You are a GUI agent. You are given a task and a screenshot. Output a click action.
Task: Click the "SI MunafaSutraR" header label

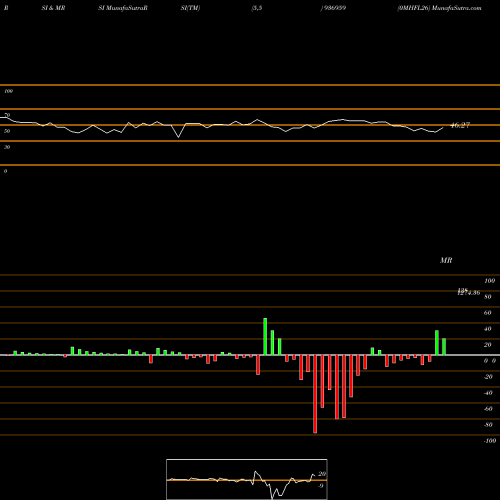point(123,8)
